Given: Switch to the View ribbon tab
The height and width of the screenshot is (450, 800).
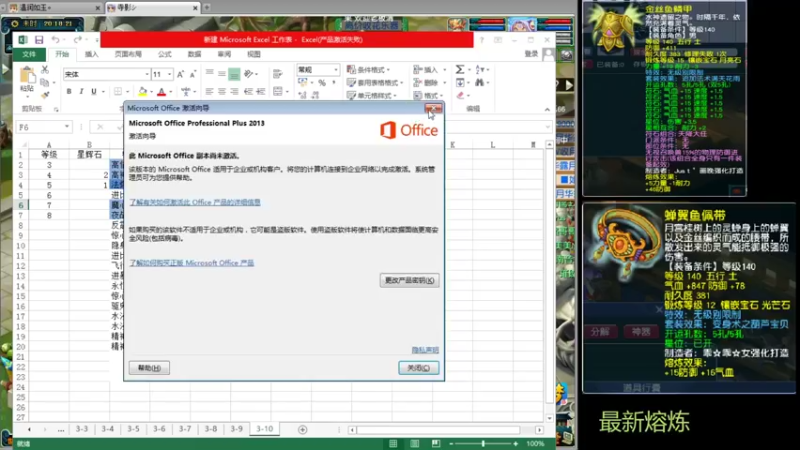Looking at the screenshot, I should (254, 54).
